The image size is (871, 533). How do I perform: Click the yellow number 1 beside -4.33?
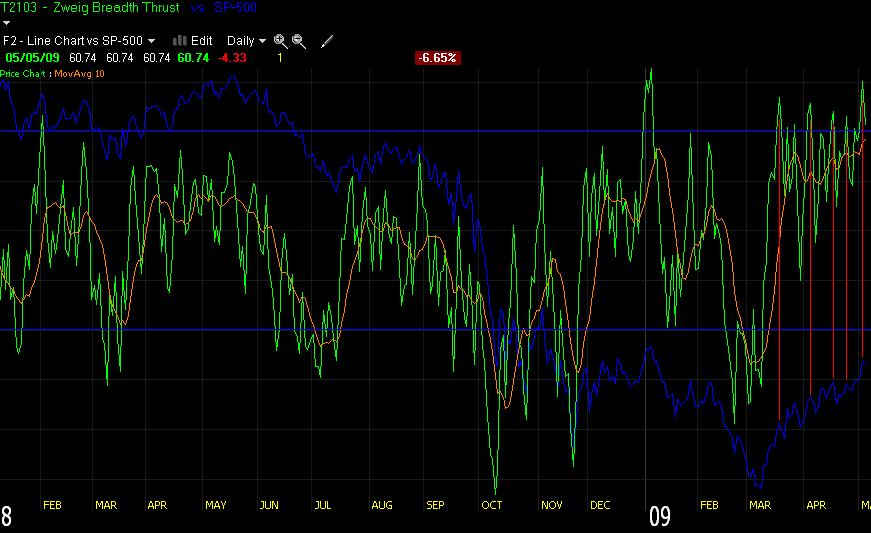[x=280, y=58]
